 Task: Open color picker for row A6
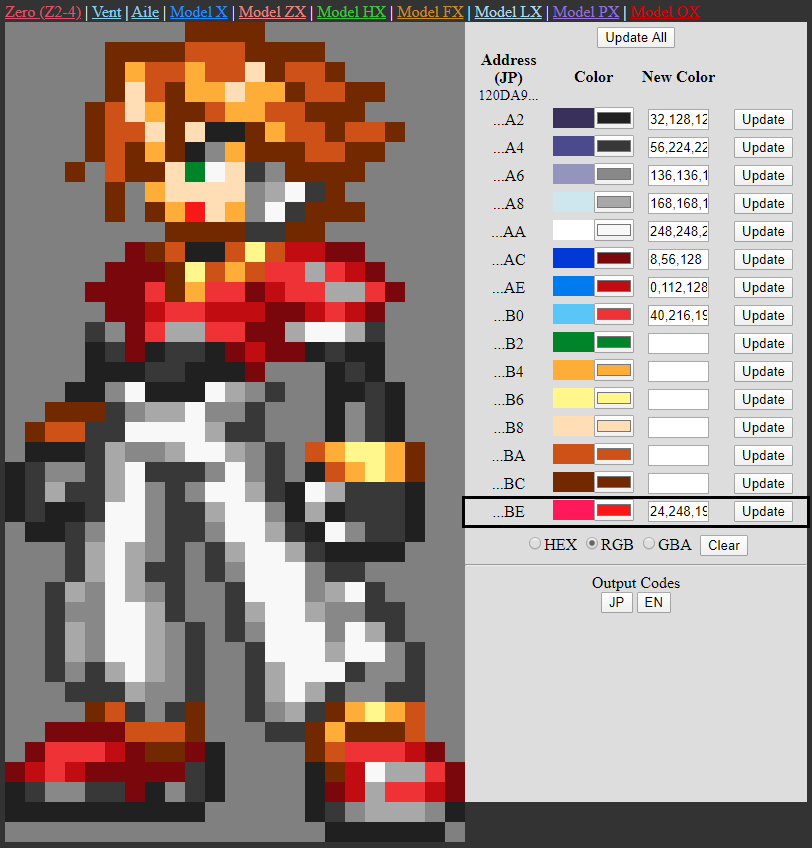coord(613,175)
